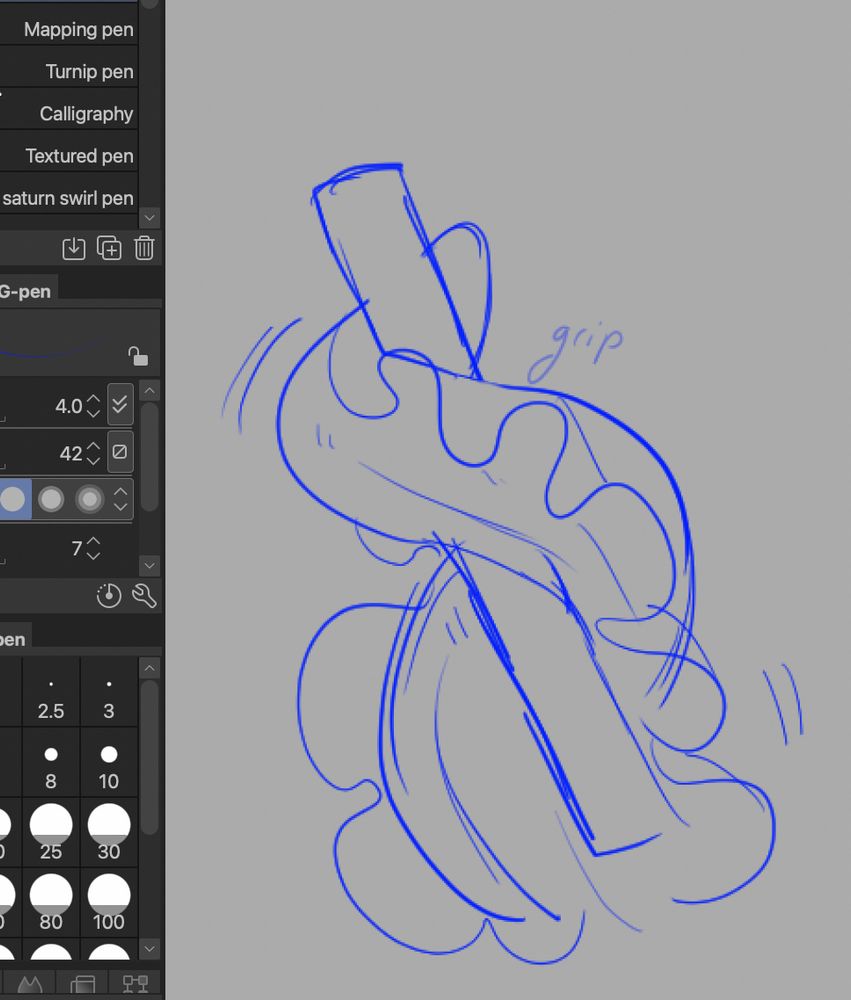Select the strongest anti-aliasing level

click(x=90, y=499)
